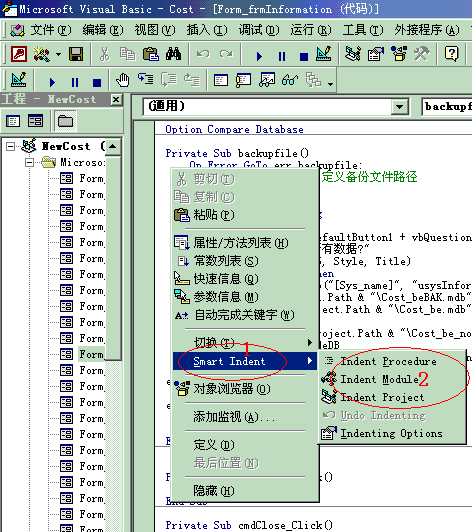Image resolution: width=472 pixels, height=532 pixels.
Task: Click the Paste clipboard toolbar icon
Action: tap(151, 54)
